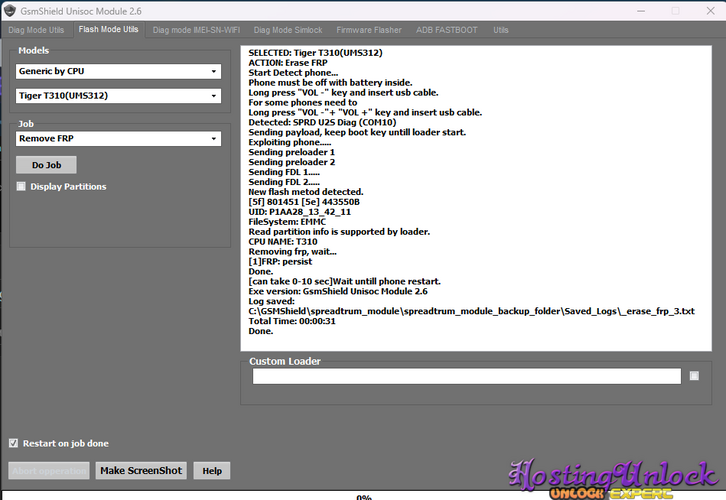This screenshot has height=500, width=726.
Task: Enable the Display Partitions checkbox
Action: pos(21,186)
